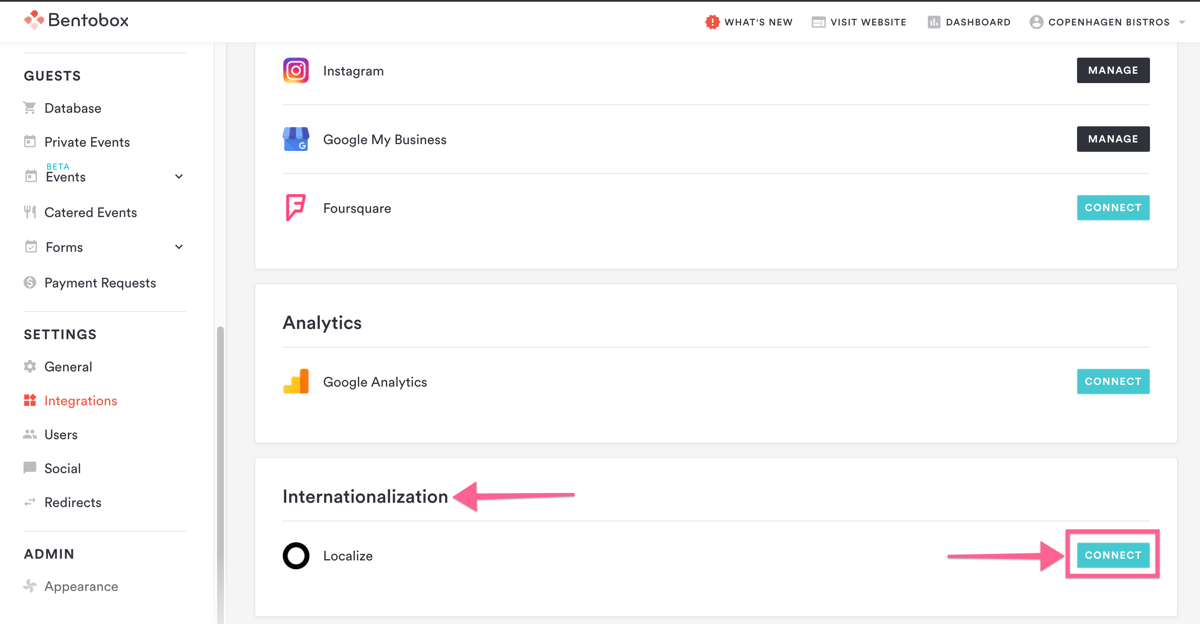Image resolution: width=1200 pixels, height=624 pixels.
Task: Click the Foursquare label text
Action: tap(357, 208)
